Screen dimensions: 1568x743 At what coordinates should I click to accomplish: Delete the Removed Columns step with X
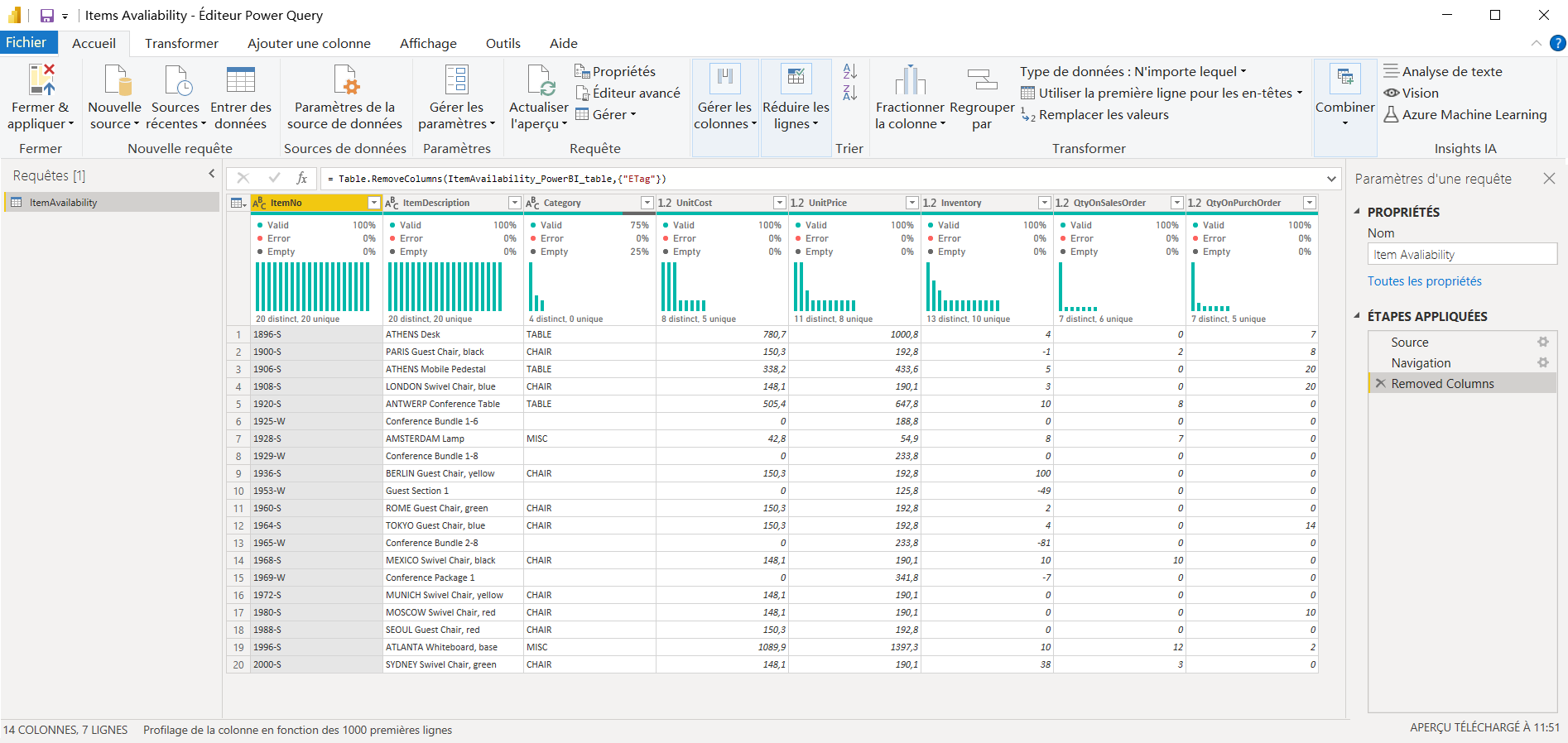pos(1380,384)
